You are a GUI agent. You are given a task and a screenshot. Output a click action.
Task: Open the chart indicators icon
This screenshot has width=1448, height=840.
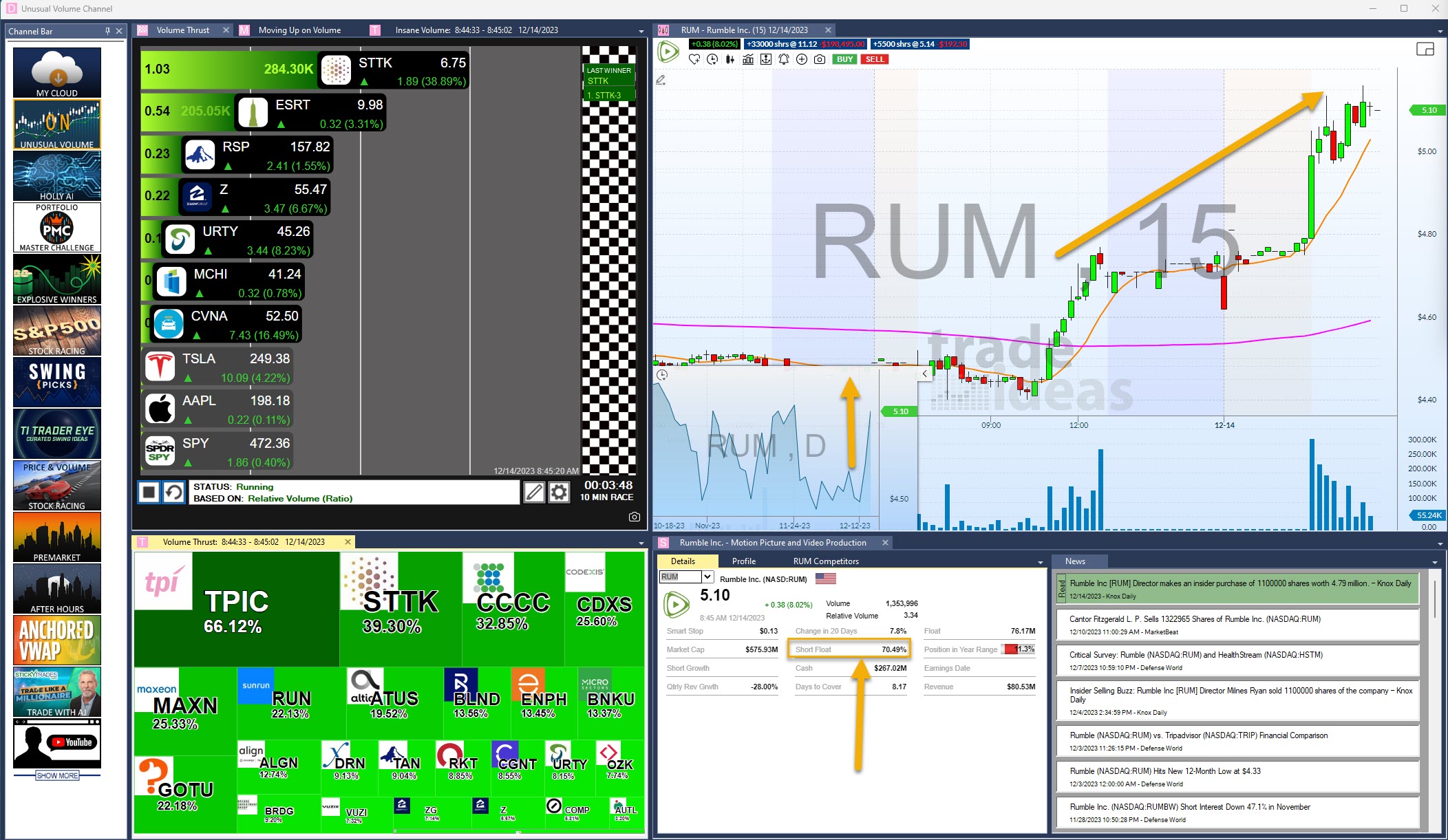click(748, 59)
